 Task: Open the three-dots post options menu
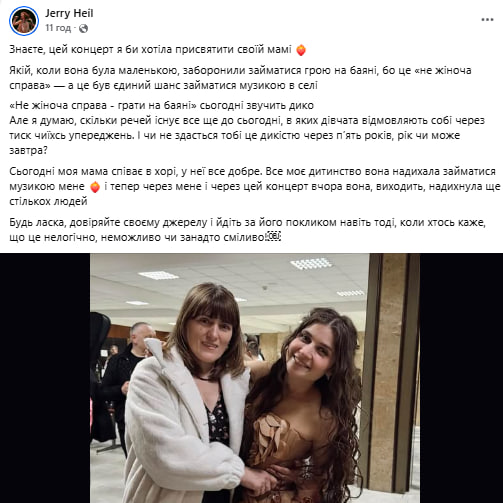point(487,20)
